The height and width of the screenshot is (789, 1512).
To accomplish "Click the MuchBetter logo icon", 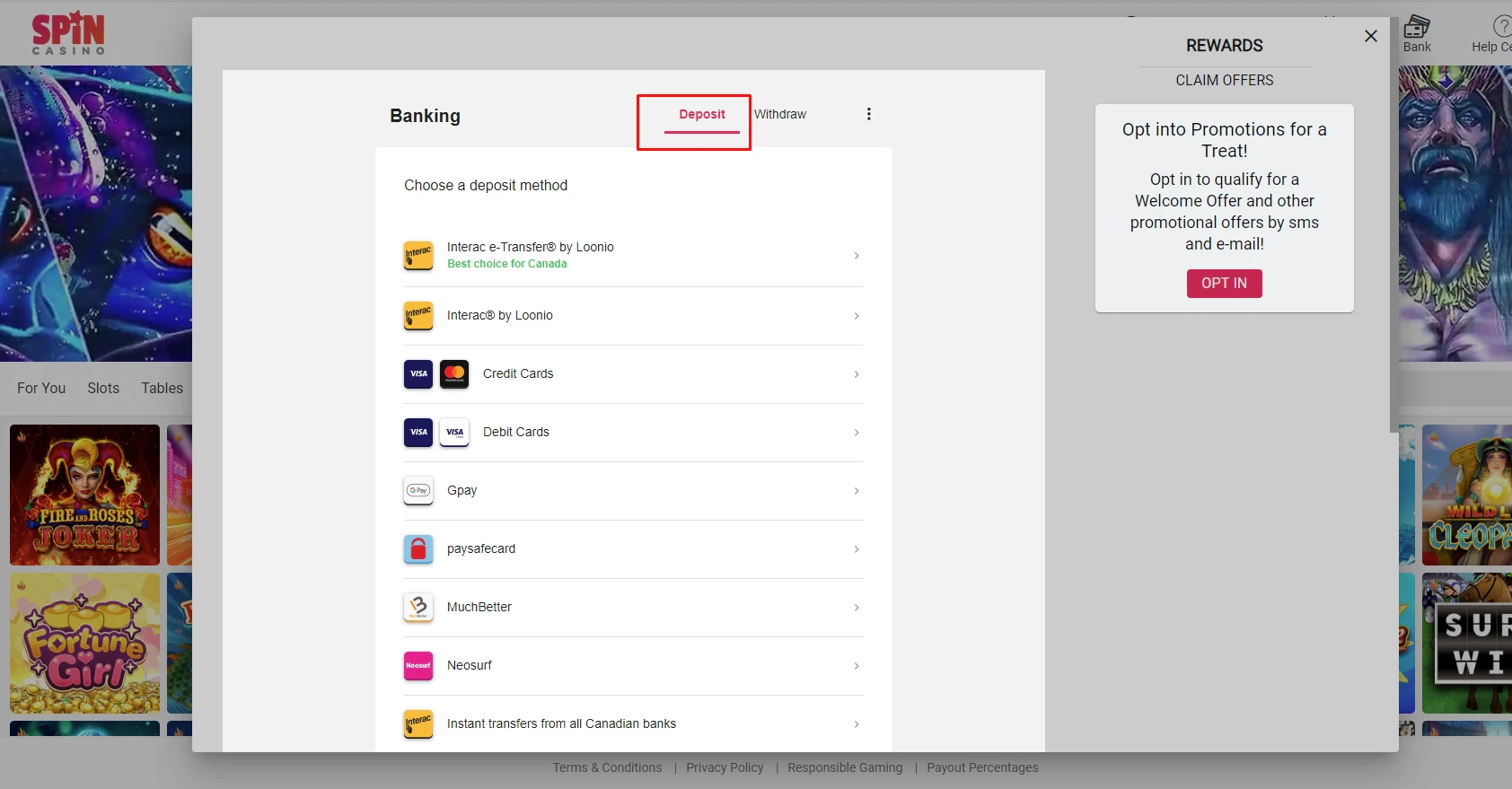I will (418, 608).
